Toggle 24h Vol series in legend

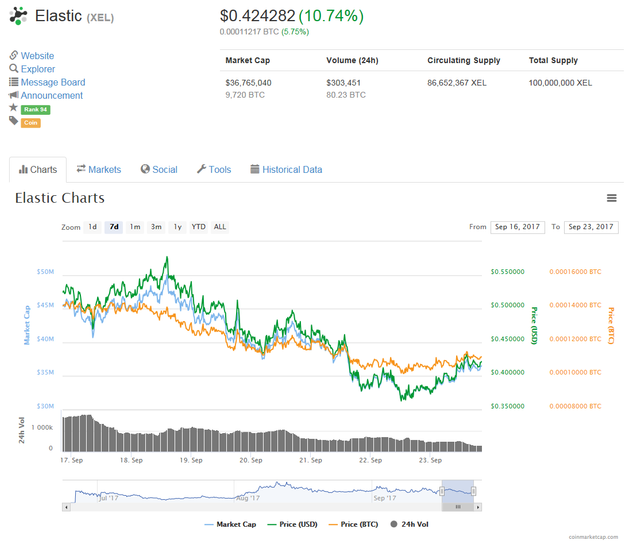[x=409, y=524]
